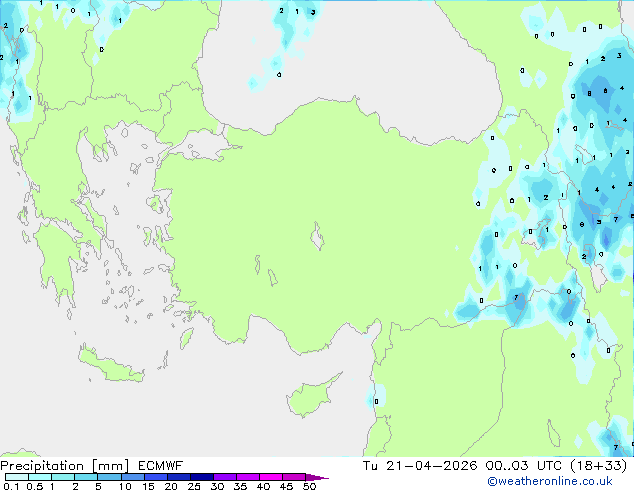The height and width of the screenshot is (490, 634).
Task: Click the 'Tu 21-04-2026' date text
Action: tap(420, 466)
